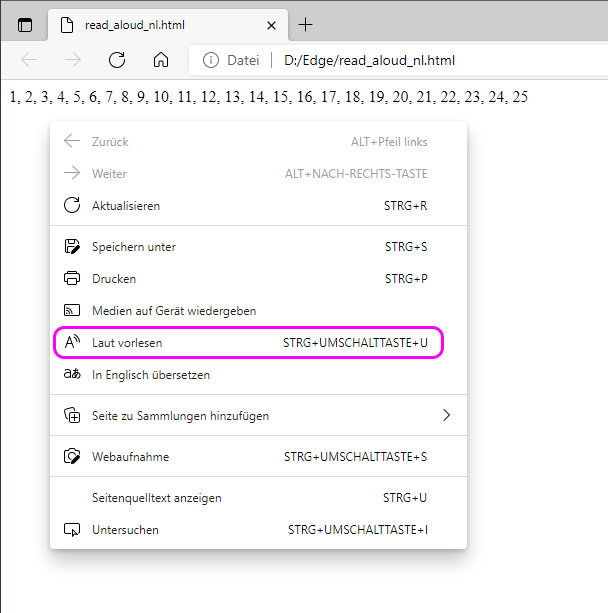The image size is (608, 613).
Task: Click the collections icon in the menu
Action: [72, 415]
